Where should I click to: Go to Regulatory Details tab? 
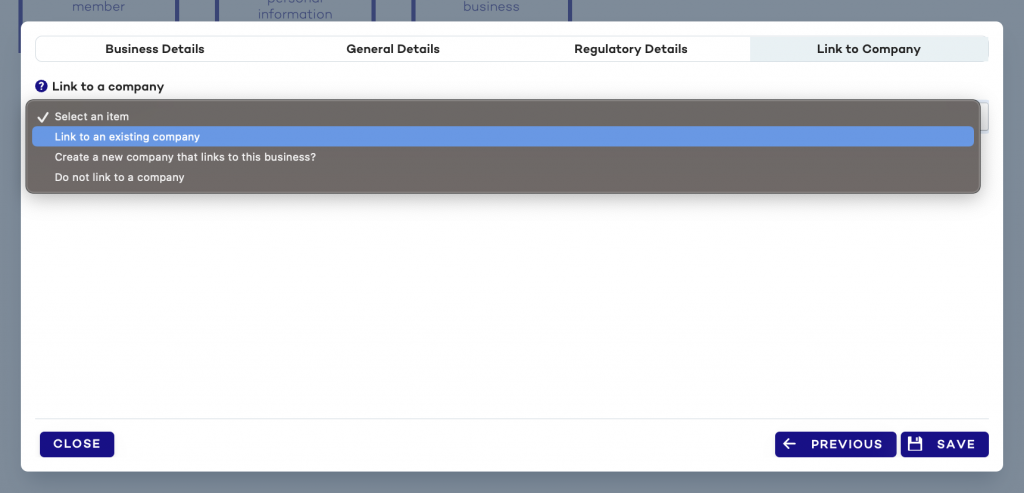coord(630,49)
